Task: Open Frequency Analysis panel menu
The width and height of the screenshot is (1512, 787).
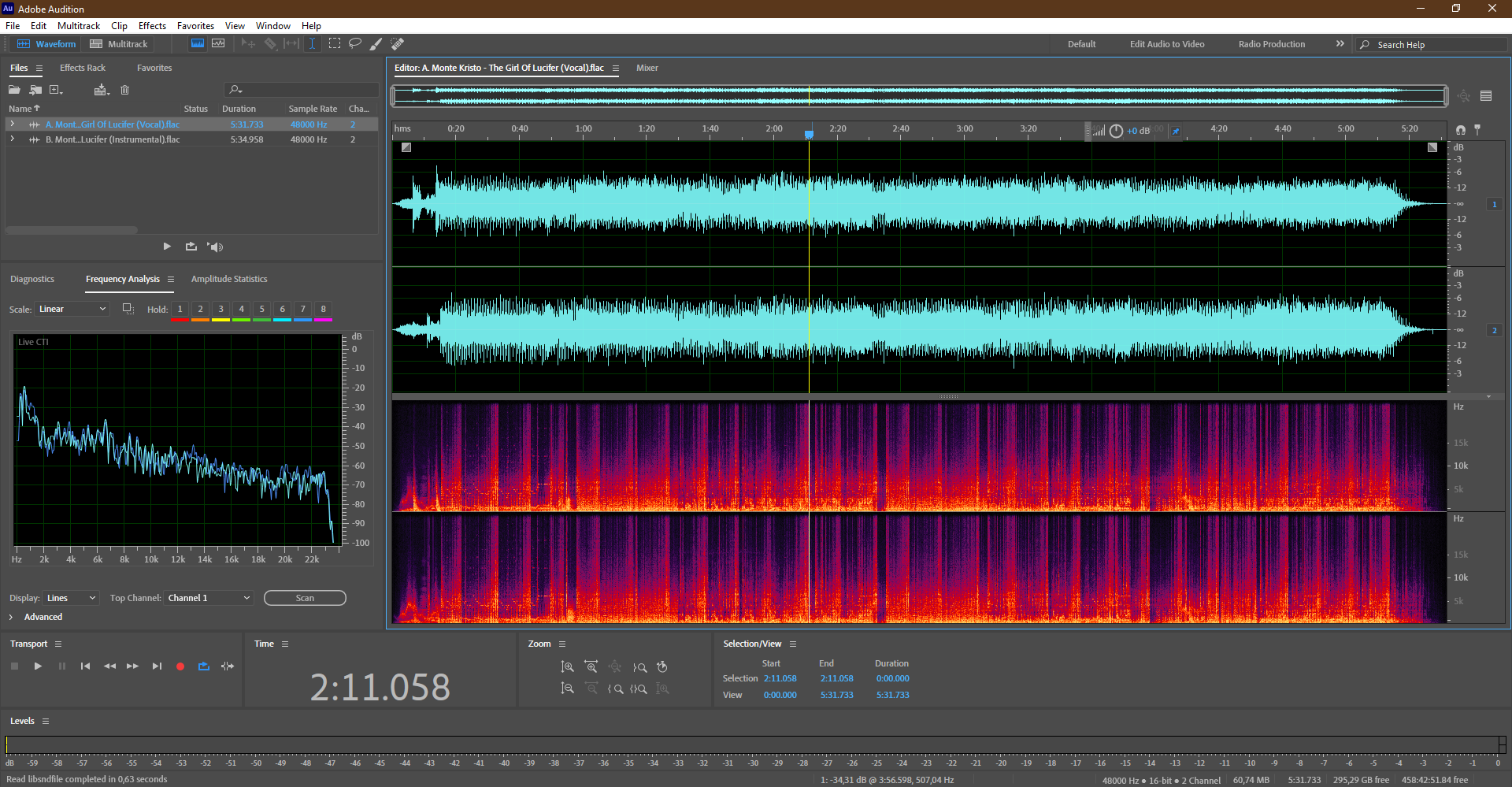Action: point(170,279)
